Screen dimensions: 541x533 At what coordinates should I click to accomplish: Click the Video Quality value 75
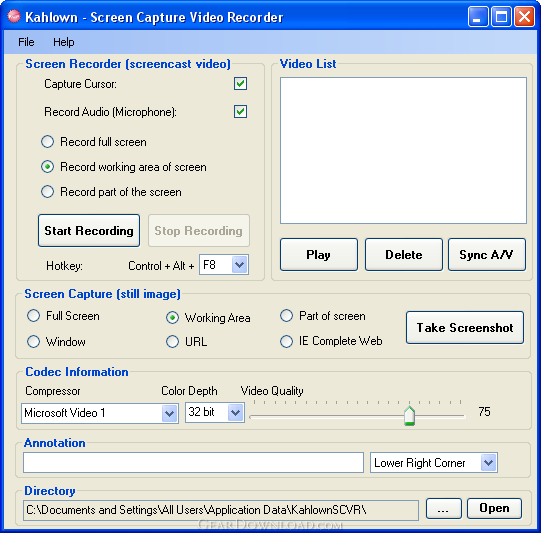[x=484, y=412]
